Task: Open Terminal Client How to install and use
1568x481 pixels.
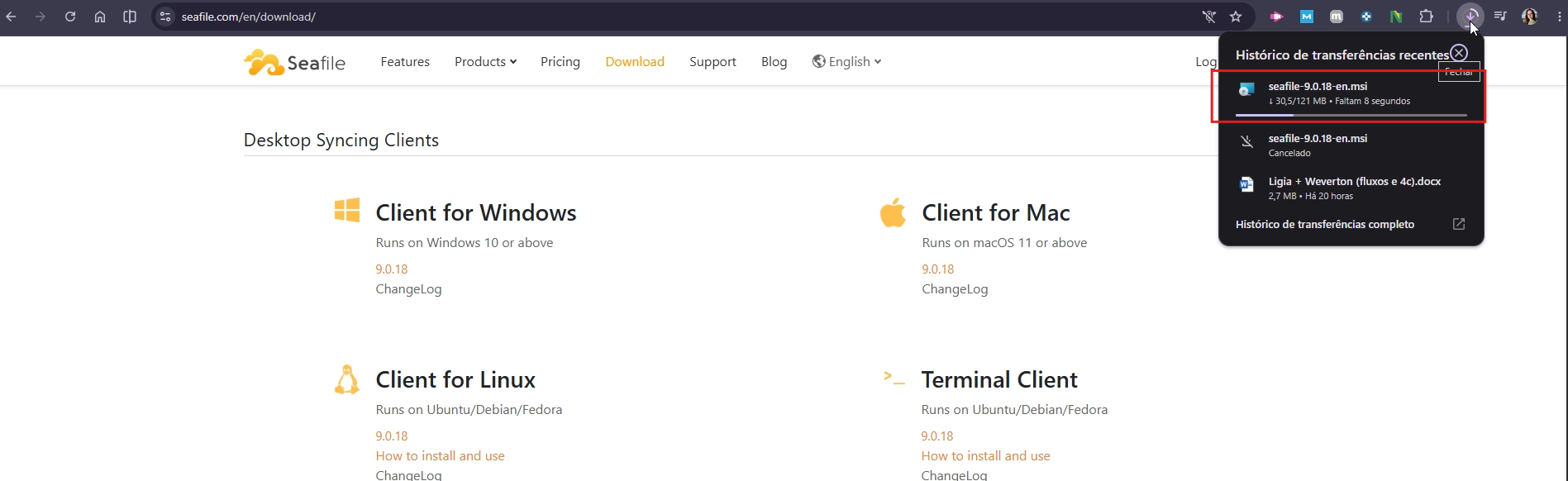Action: click(985, 456)
